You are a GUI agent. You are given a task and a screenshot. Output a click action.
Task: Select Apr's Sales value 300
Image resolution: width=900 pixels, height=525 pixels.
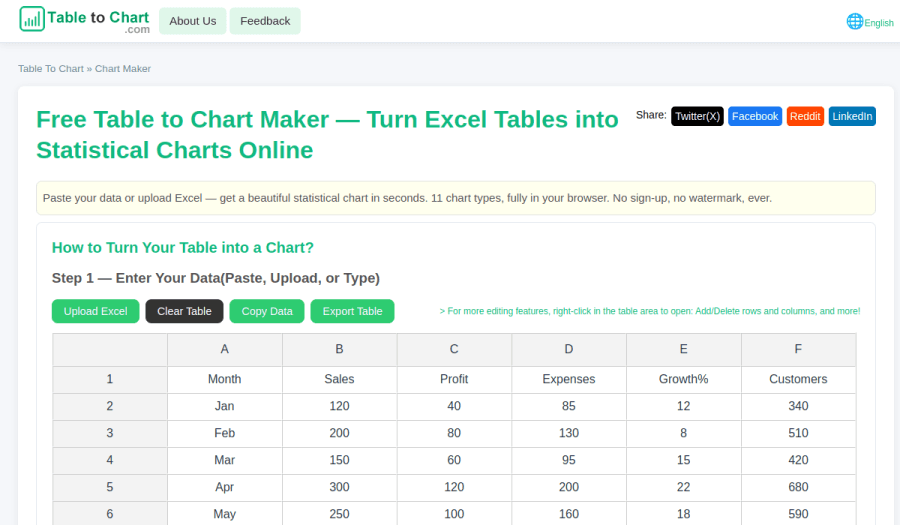tap(339, 487)
